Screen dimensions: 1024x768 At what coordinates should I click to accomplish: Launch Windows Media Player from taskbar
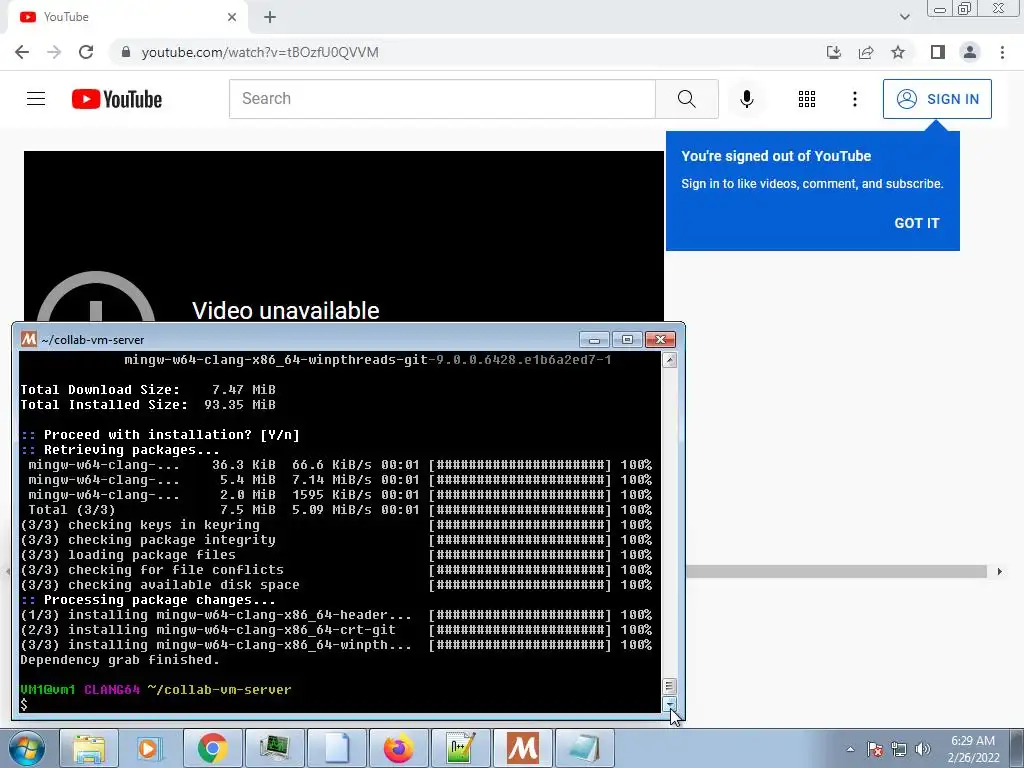tap(151, 748)
